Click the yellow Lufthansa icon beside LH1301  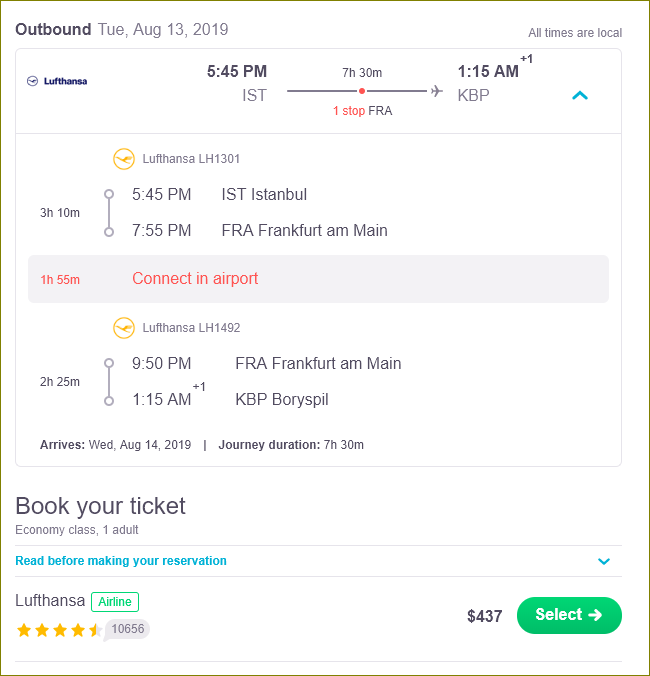coord(124,159)
